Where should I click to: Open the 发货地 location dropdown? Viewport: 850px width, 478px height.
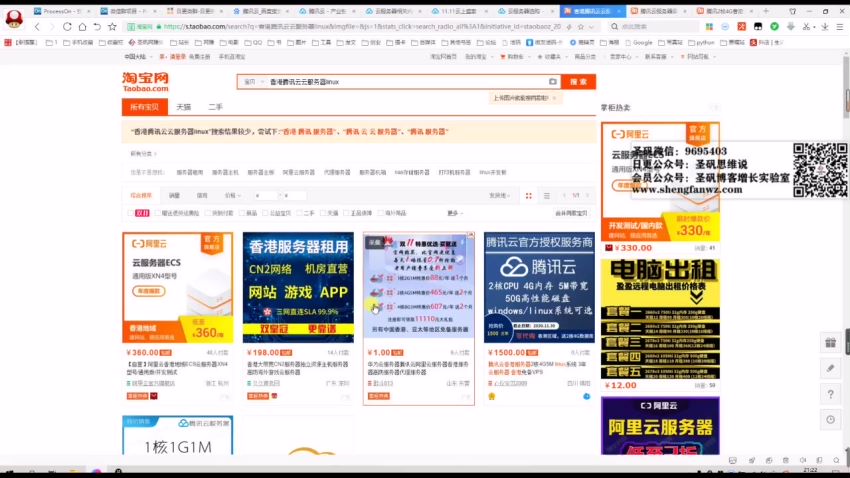pyautogui.click(x=499, y=196)
